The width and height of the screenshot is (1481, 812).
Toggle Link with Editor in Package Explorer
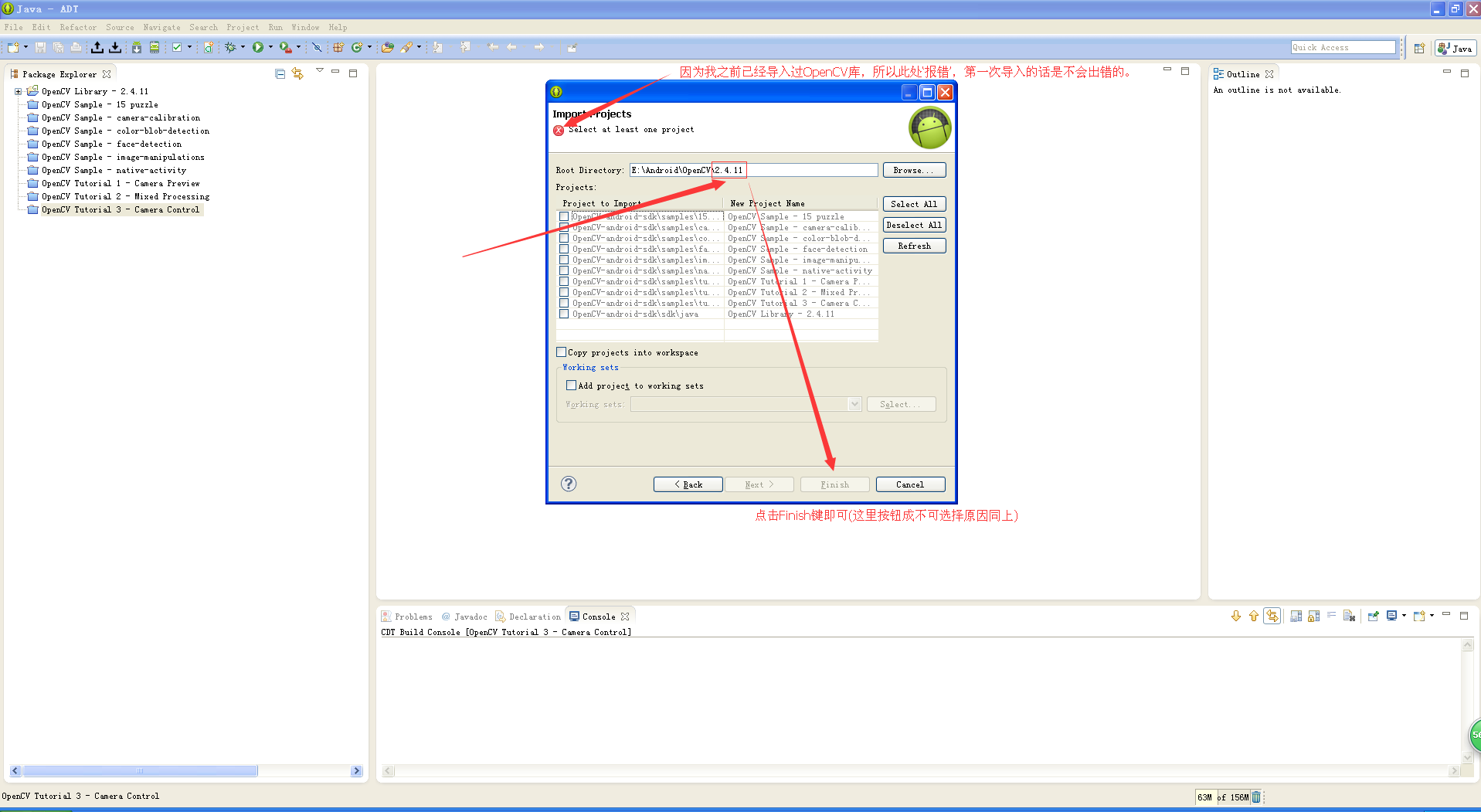297,73
